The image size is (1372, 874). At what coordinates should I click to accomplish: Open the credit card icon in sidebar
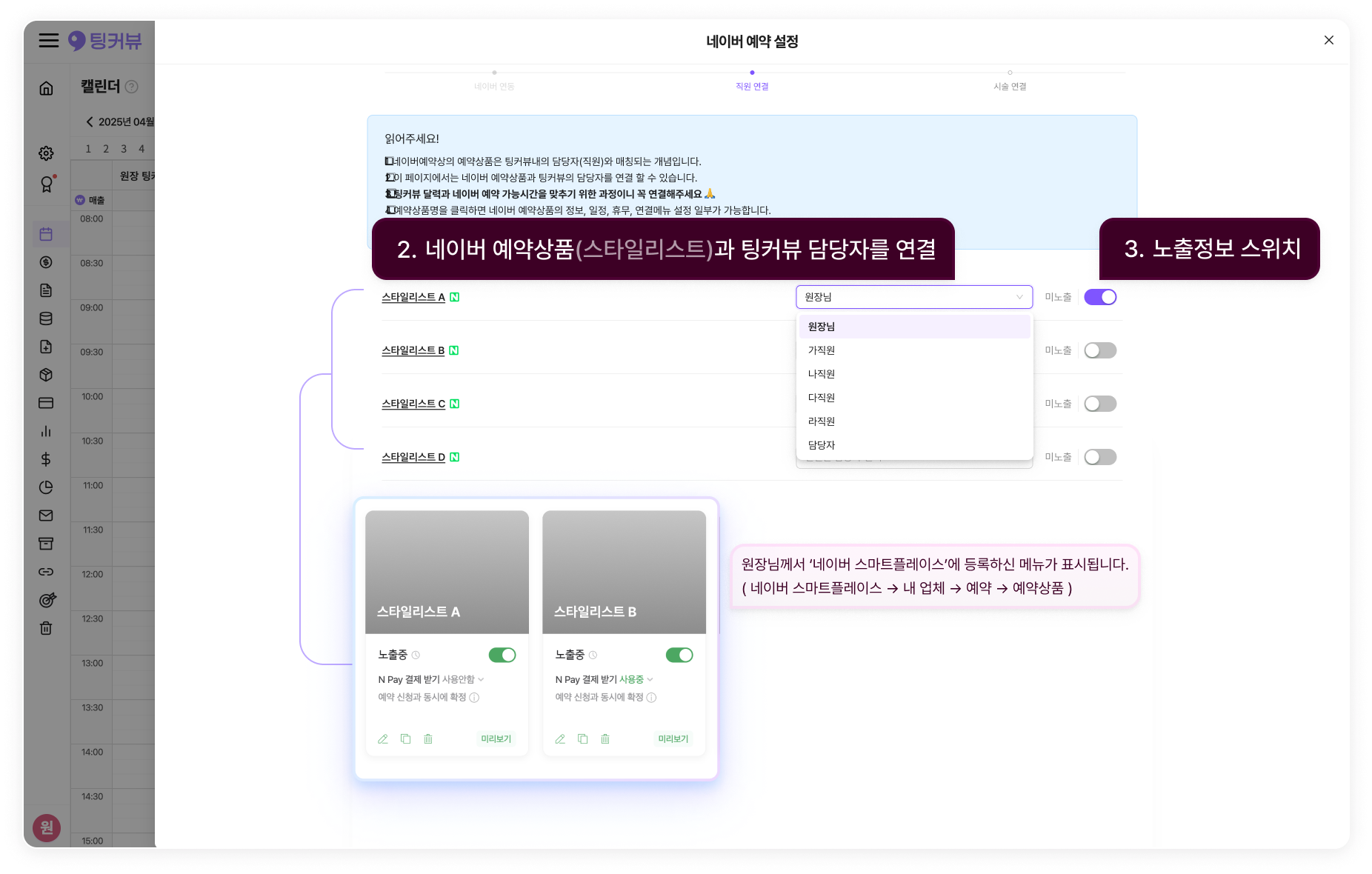[46, 403]
